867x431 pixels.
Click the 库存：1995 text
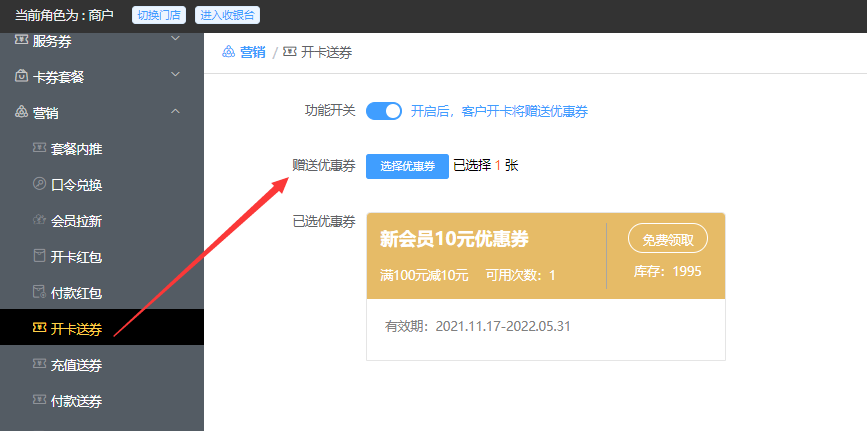click(x=667, y=271)
